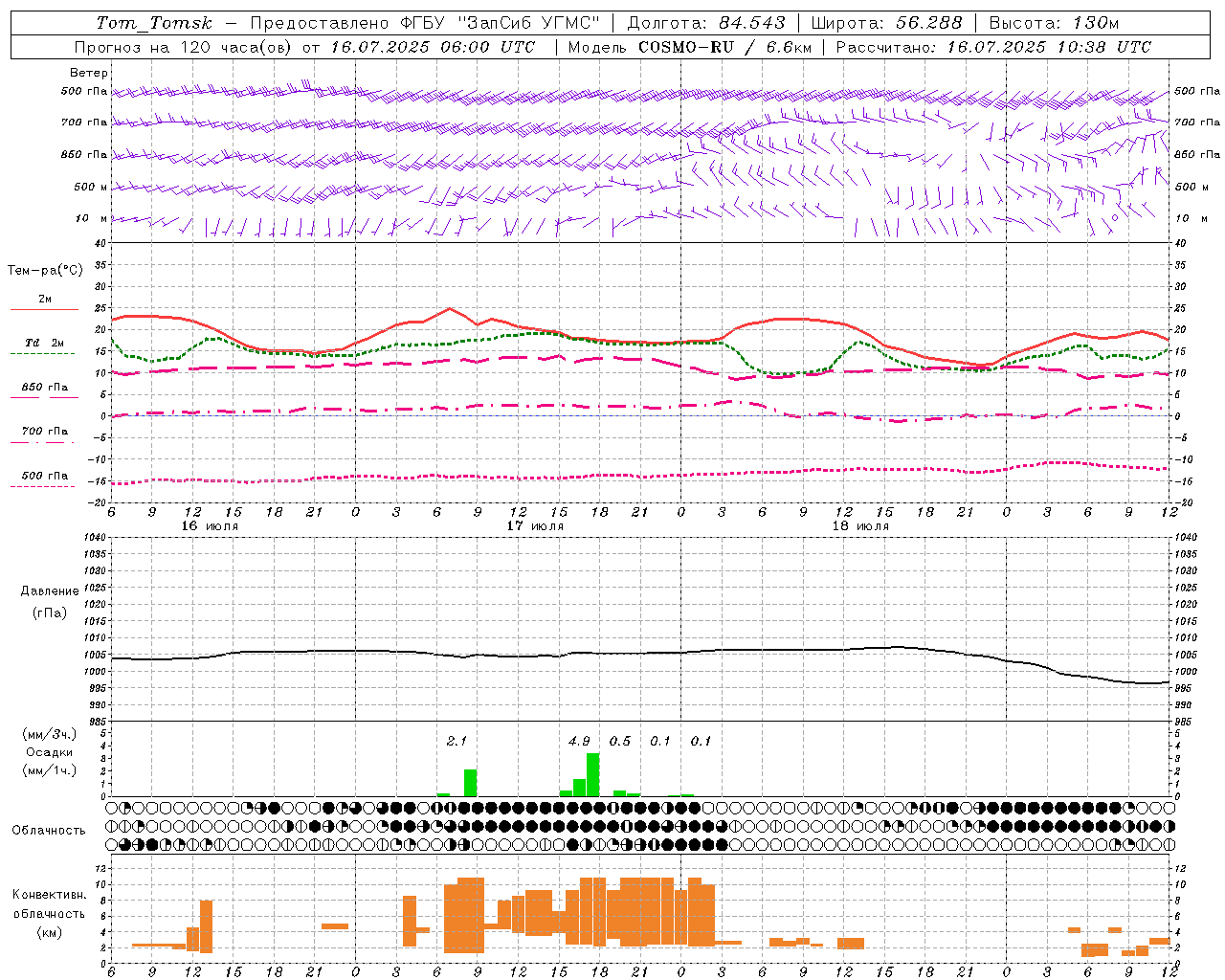Click the '0.5' precipitation amount label
This screenshot has width=1225, height=980.
[x=620, y=741]
